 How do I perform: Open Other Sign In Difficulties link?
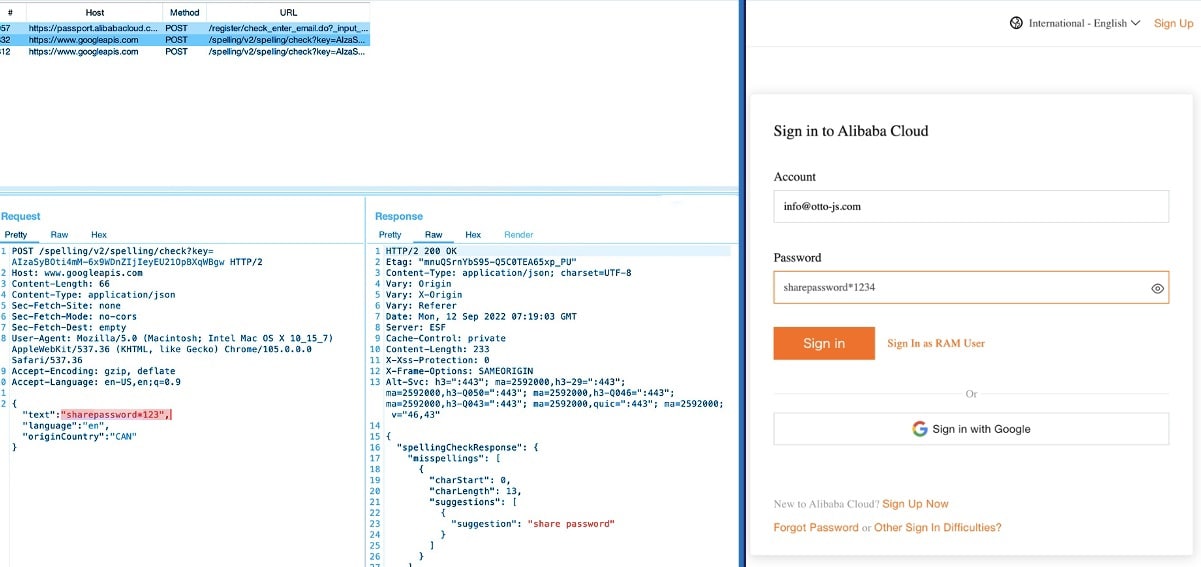pos(938,527)
